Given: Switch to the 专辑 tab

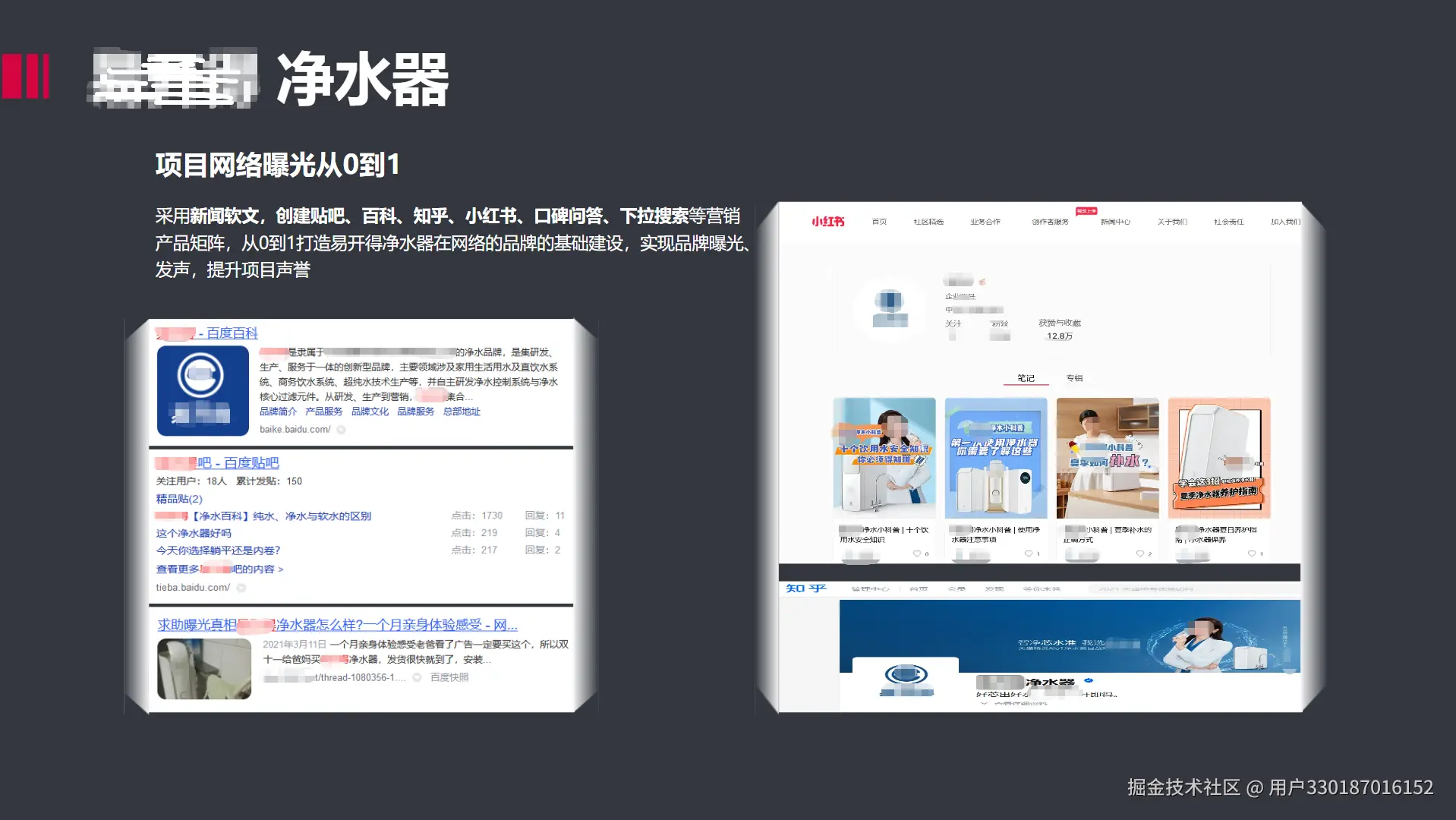Looking at the screenshot, I should click(1074, 378).
